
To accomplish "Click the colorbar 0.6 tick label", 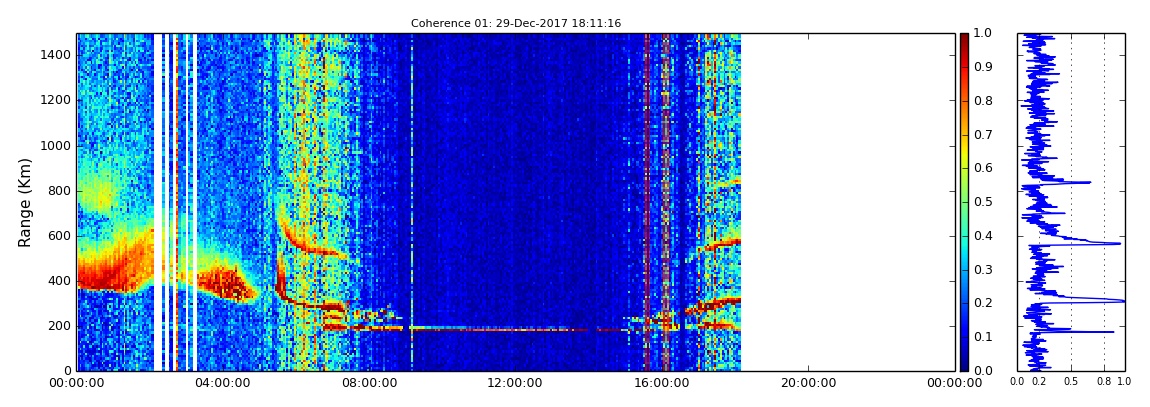I will 983,169.
